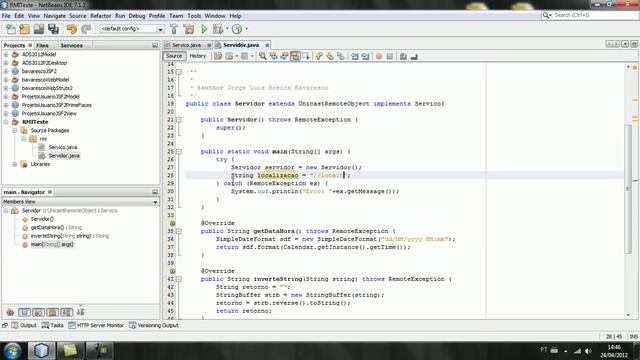640x360 pixels.
Task: Switch to the Files tab
Action: 42,45
